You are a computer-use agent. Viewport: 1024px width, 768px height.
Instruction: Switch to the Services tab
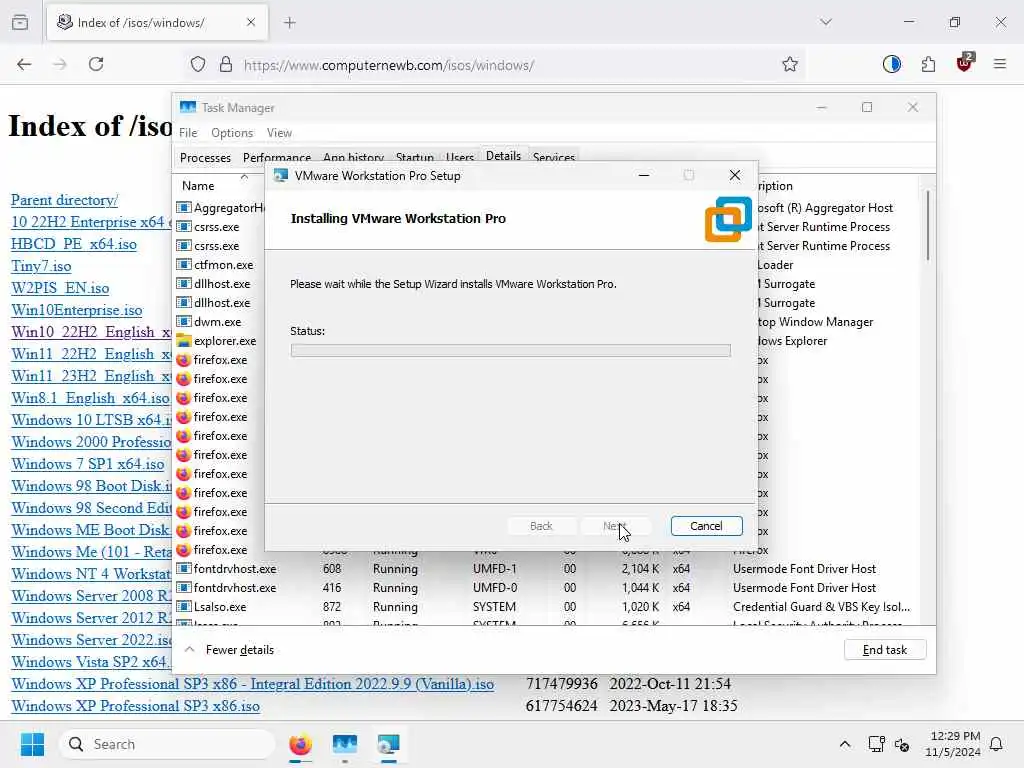(x=553, y=157)
